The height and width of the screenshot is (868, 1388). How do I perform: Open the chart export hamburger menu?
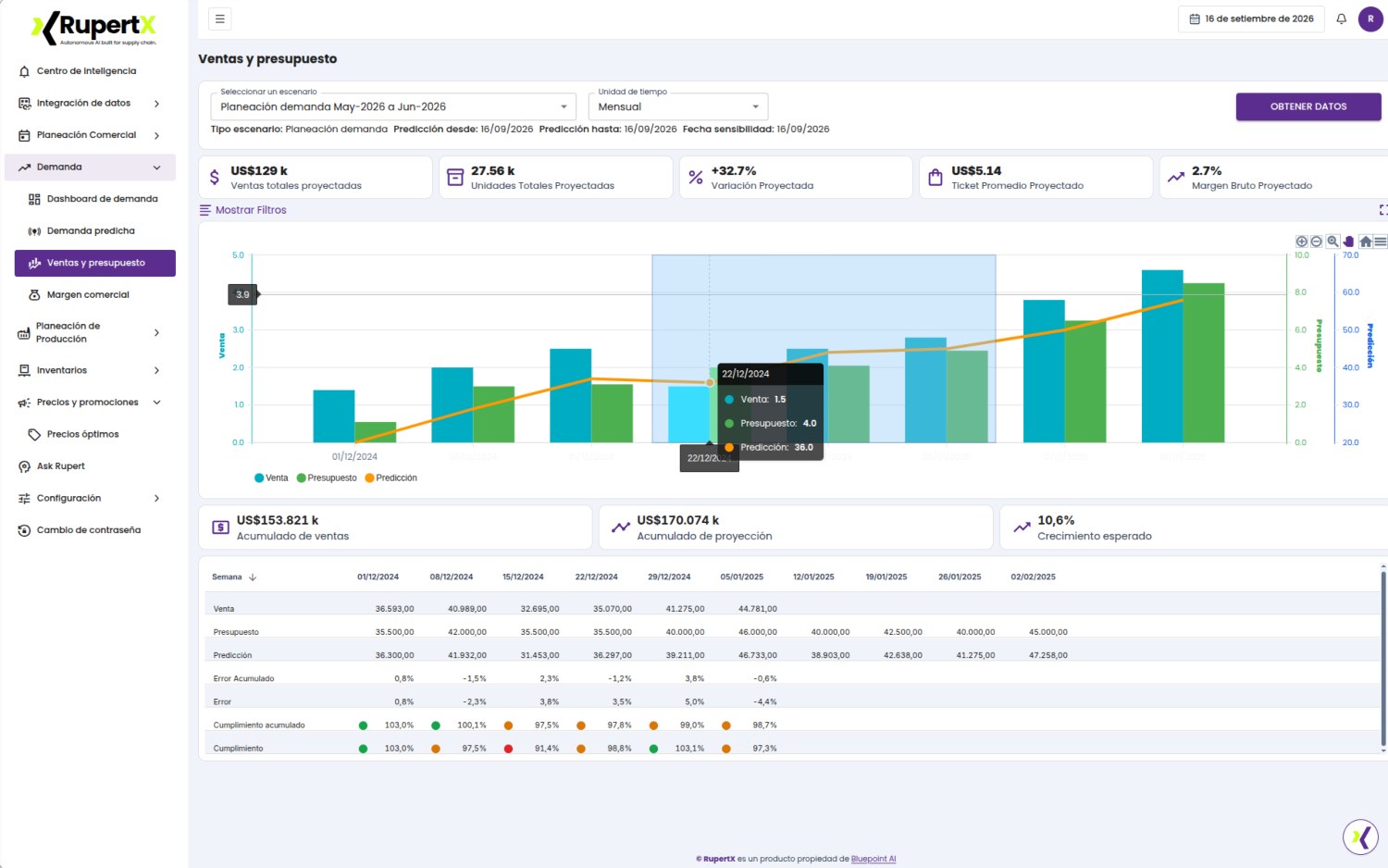pos(1380,242)
